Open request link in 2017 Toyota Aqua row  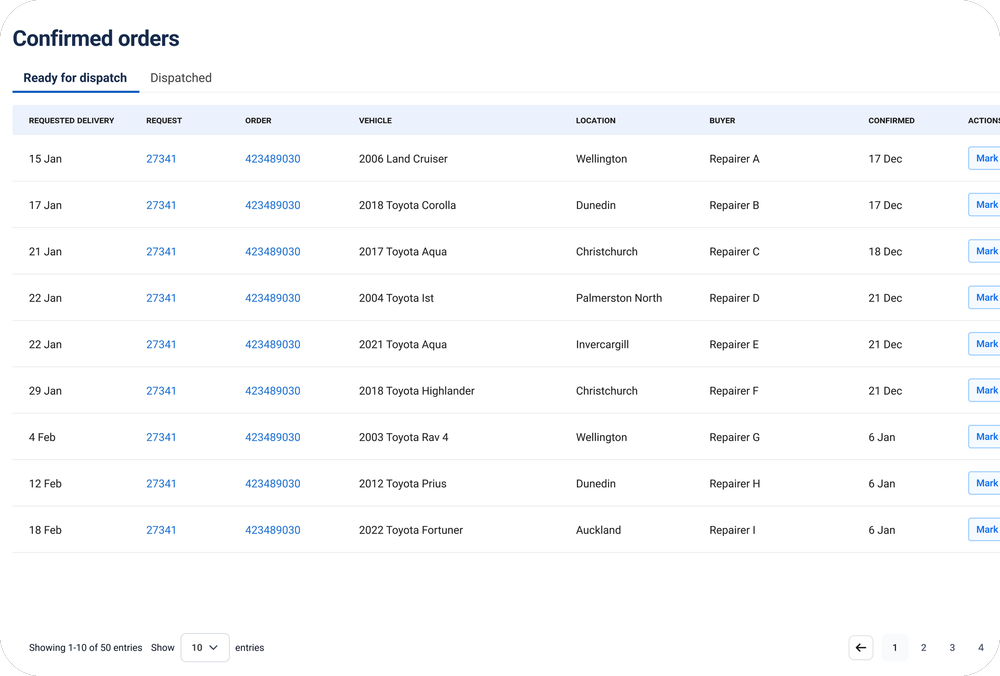coord(161,252)
